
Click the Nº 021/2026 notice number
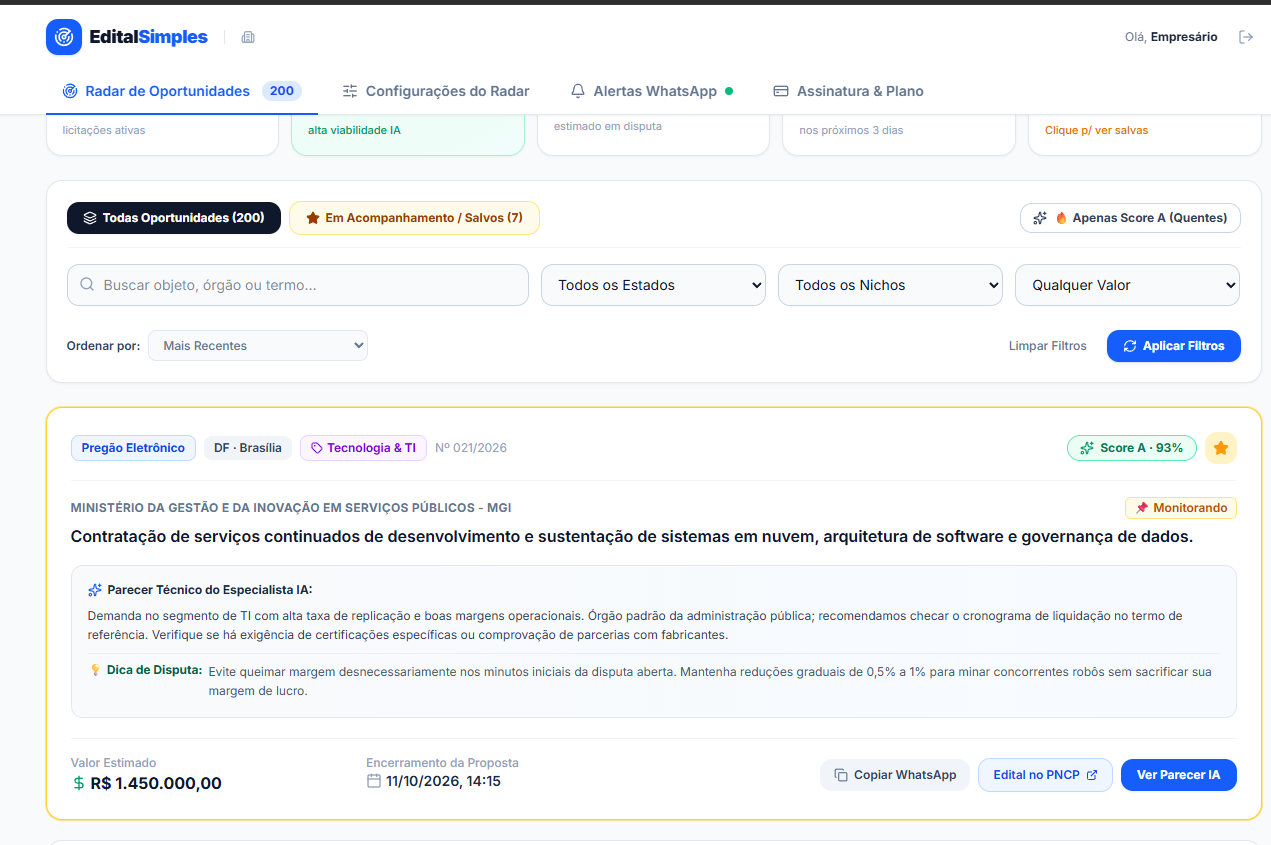pos(471,448)
